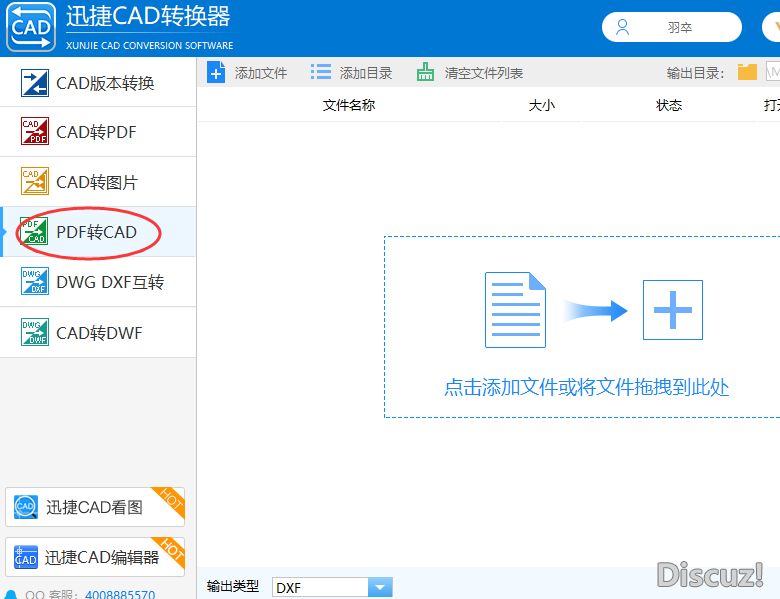The width and height of the screenshot is (780, 599).
Task: Click the CAD版本转换 sidebar icon
Action: click(x=35, y=83)
